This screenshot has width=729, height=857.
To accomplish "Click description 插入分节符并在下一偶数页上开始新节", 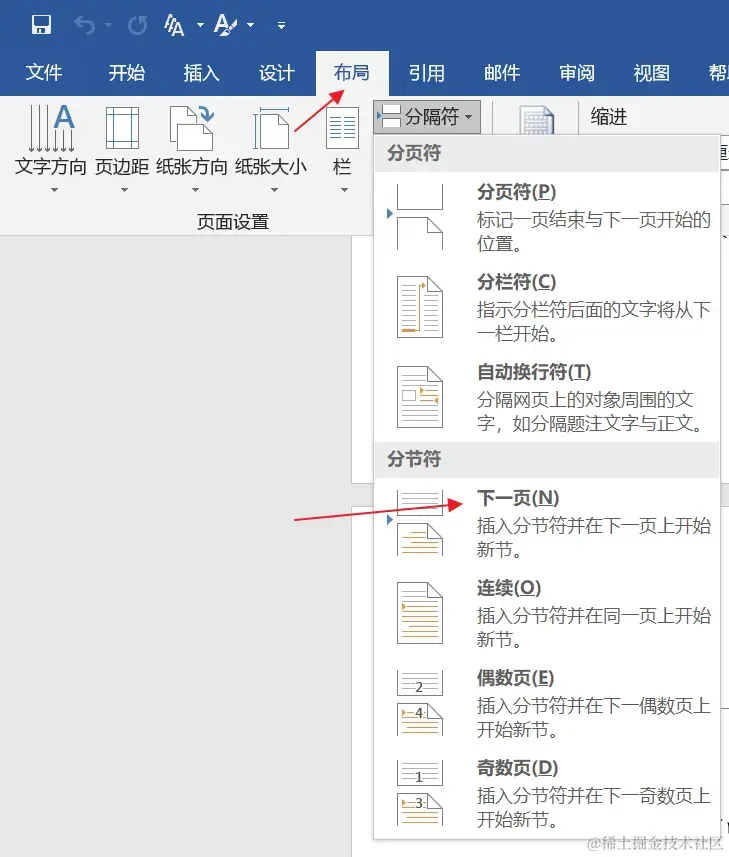I will coord(594,717).
